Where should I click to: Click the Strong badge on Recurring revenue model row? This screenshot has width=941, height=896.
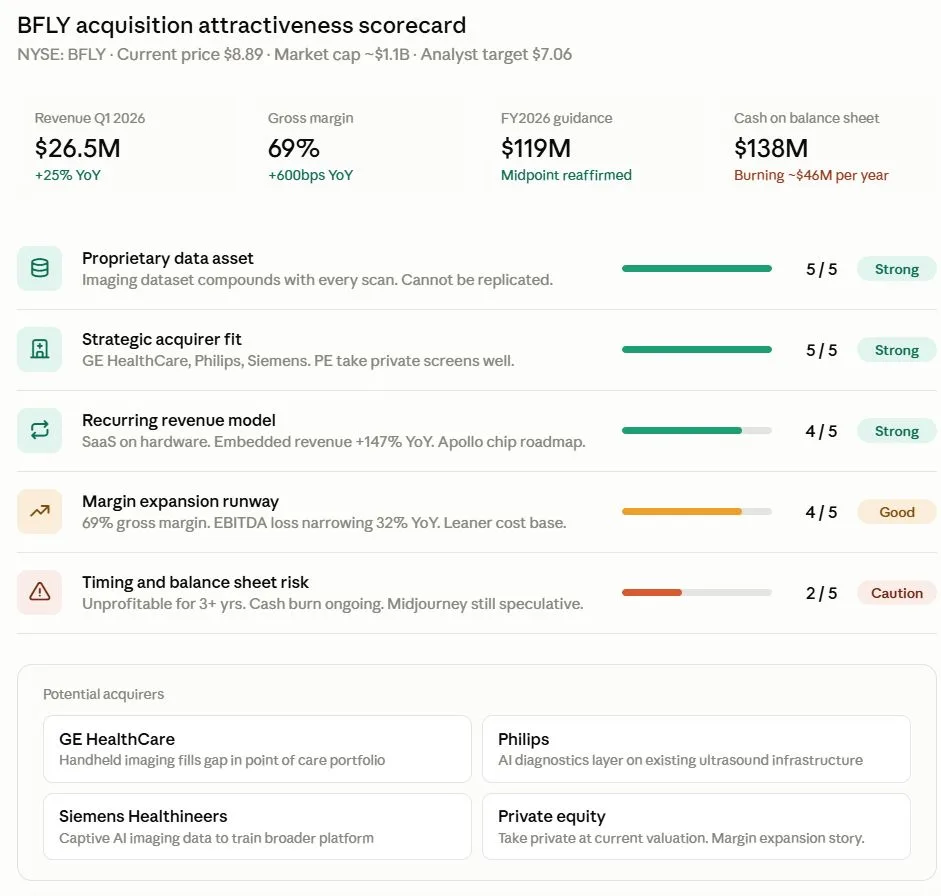click(x=897, y=431)
